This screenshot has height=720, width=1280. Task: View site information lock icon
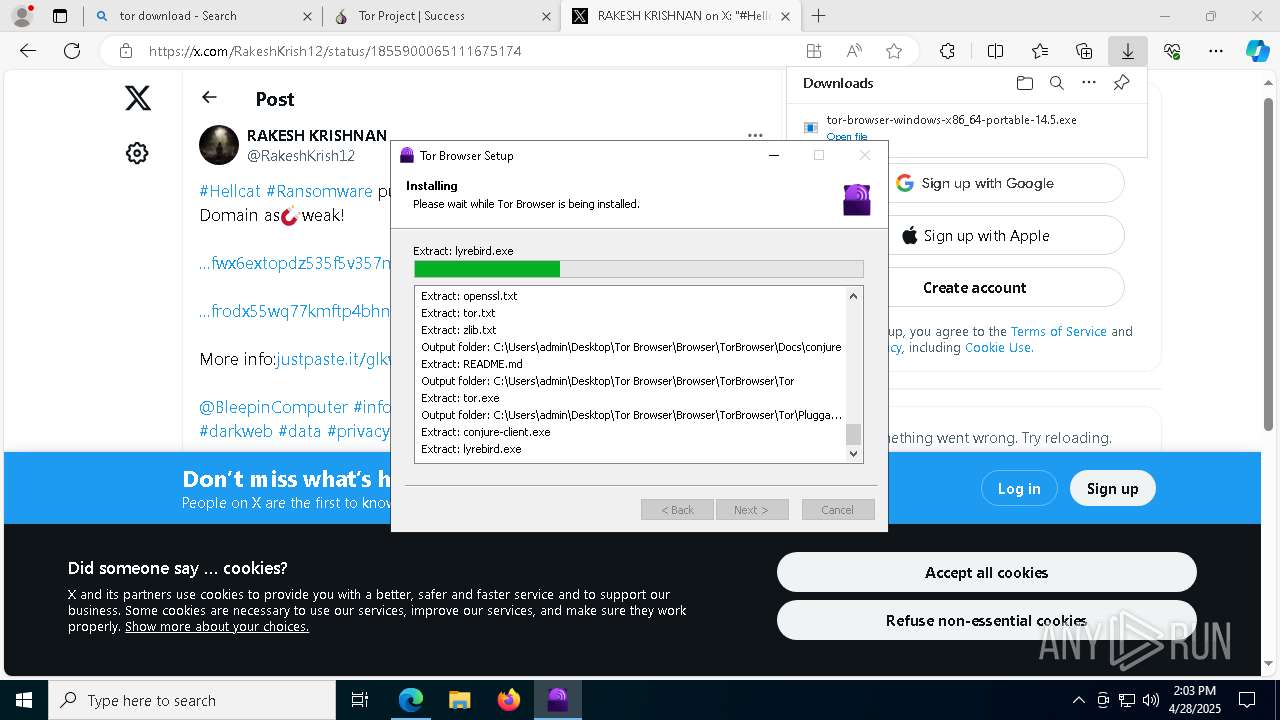125,51
